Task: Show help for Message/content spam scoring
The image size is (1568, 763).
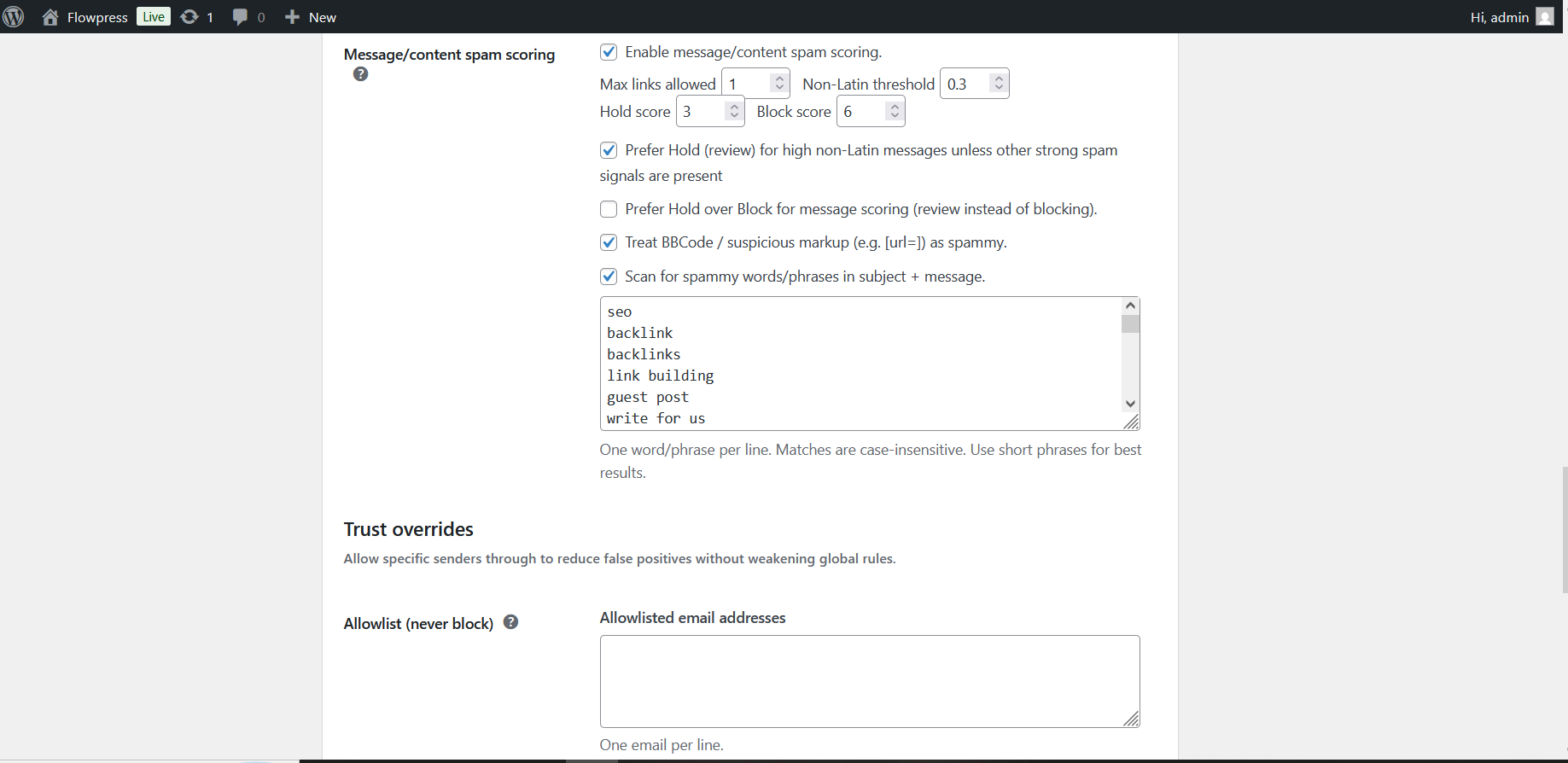Action: pyautogui.click(x=361, y=74)
